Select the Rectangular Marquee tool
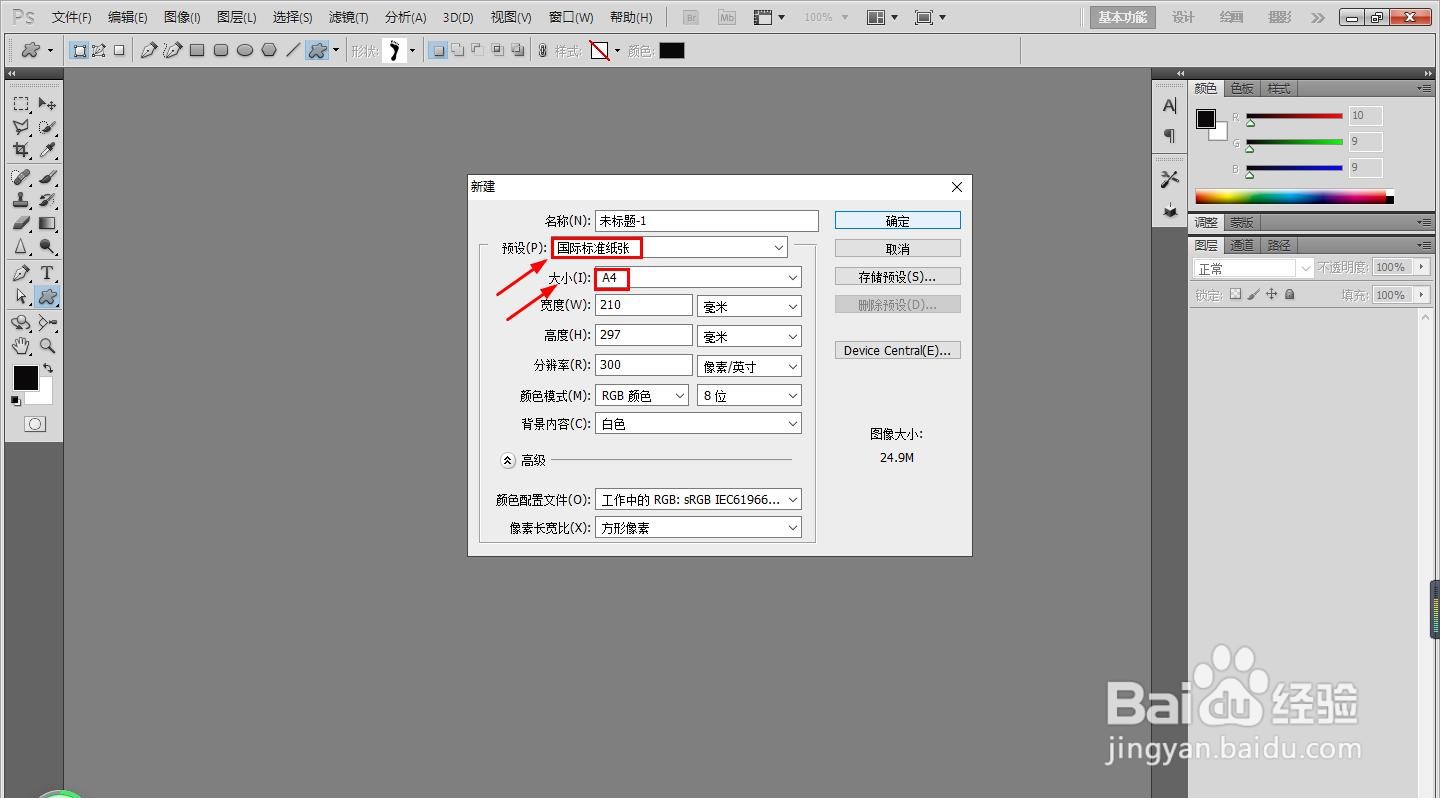1440x798 pixels. [x=21, y=104]
